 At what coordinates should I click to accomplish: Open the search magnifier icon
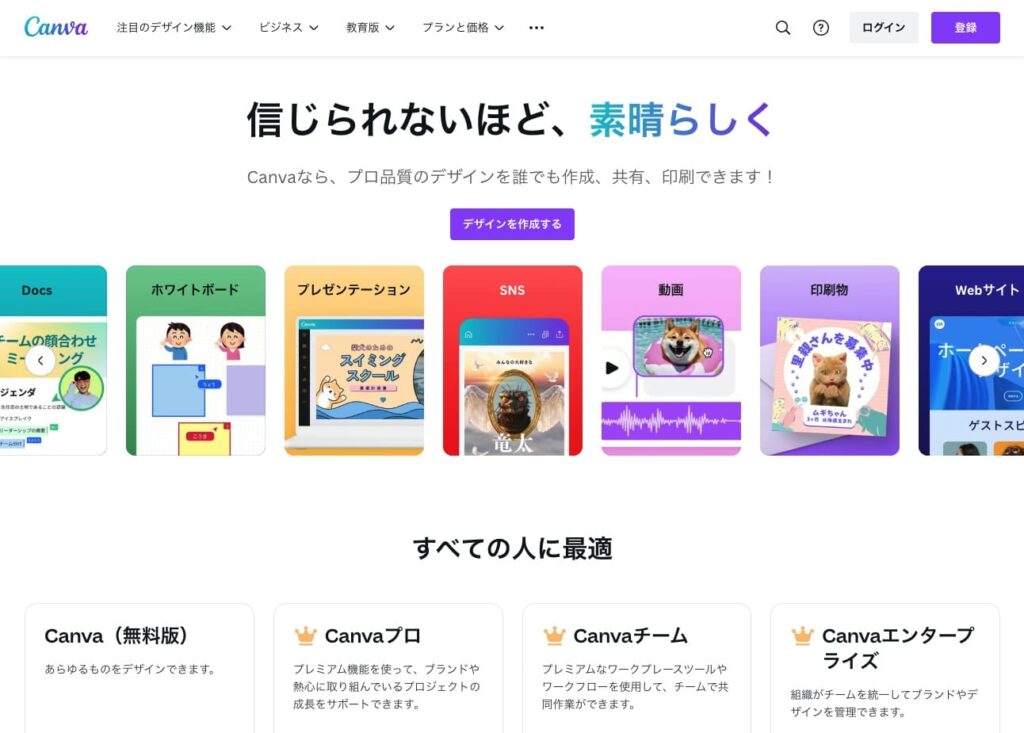pyautogui.click(x=782, y=27)
